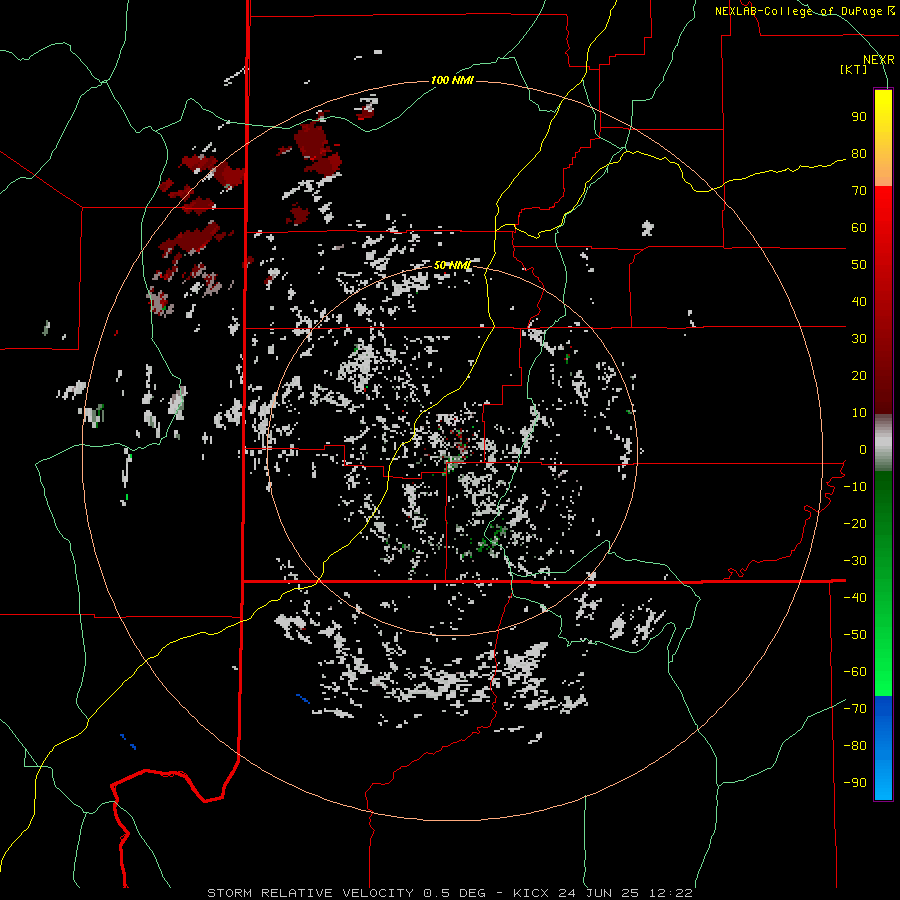Click the yellow top segment of the color bar
This screenshot has width=900, height=900.
pyautogui.click(x=883, y=138)
